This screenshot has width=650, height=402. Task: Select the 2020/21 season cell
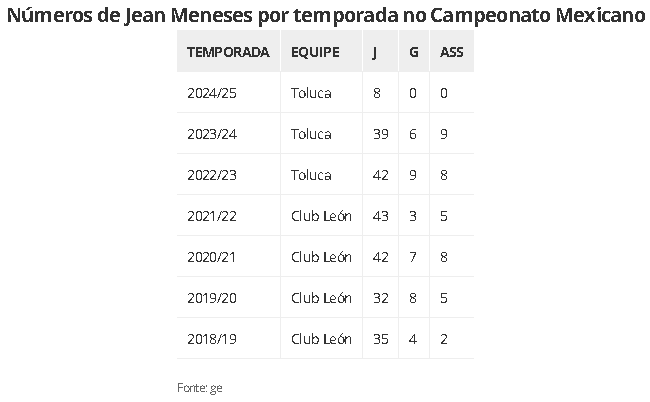(211, 257)
